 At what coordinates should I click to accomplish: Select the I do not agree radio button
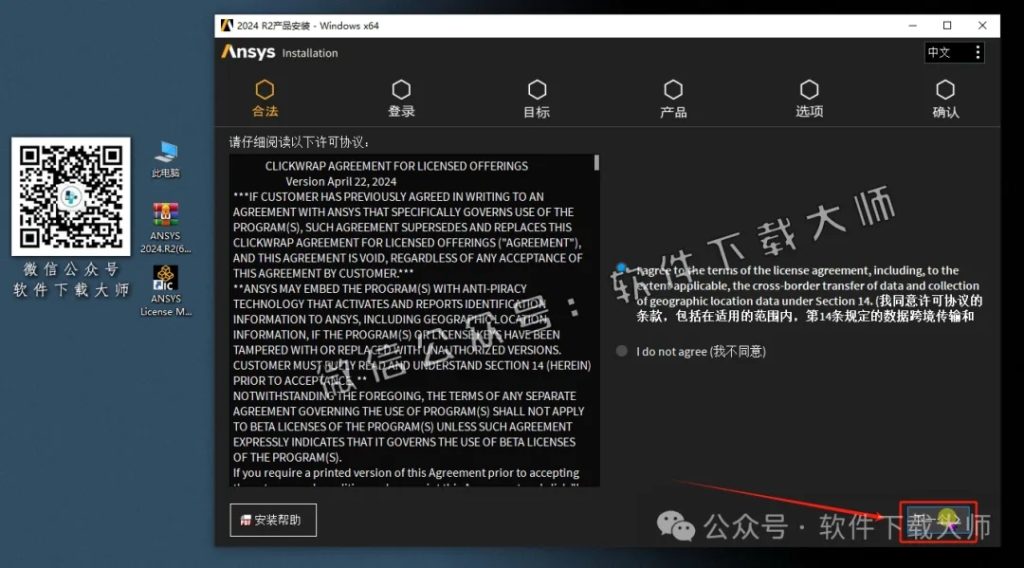click(622, 351)
